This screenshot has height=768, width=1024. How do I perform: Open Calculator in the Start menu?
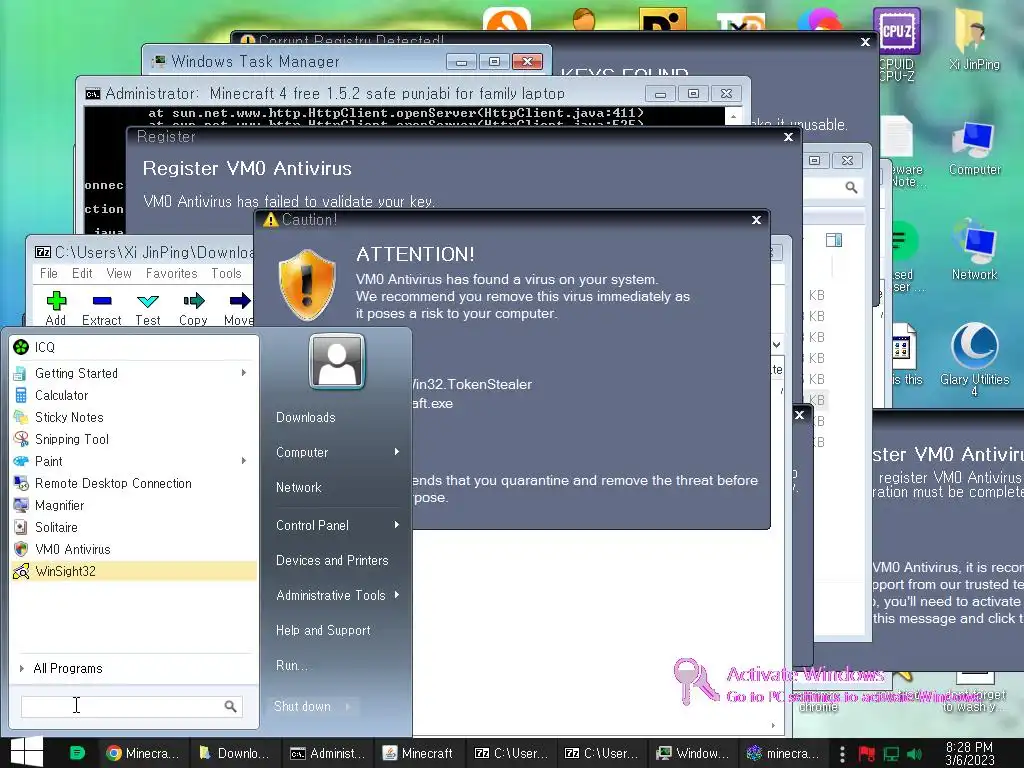coord(134,395)
